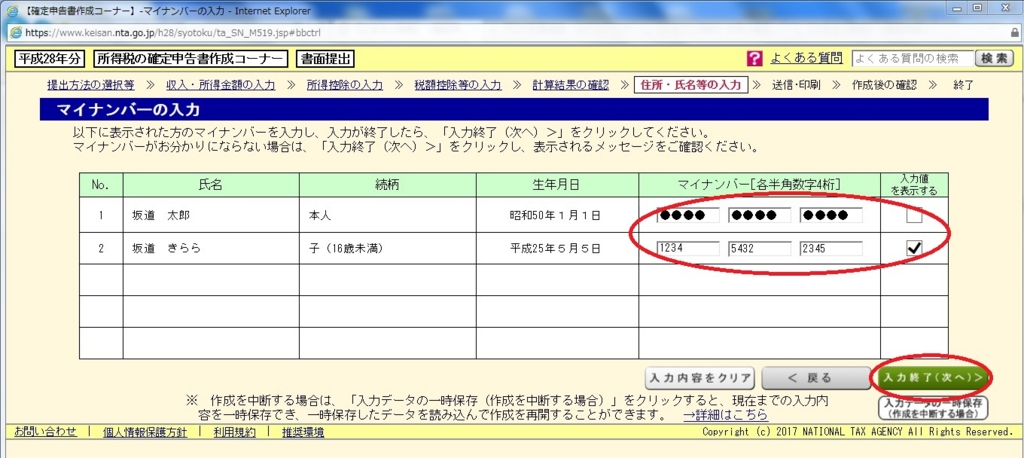Open 提出方法の選択等 step link

click(x=90, y=85)
